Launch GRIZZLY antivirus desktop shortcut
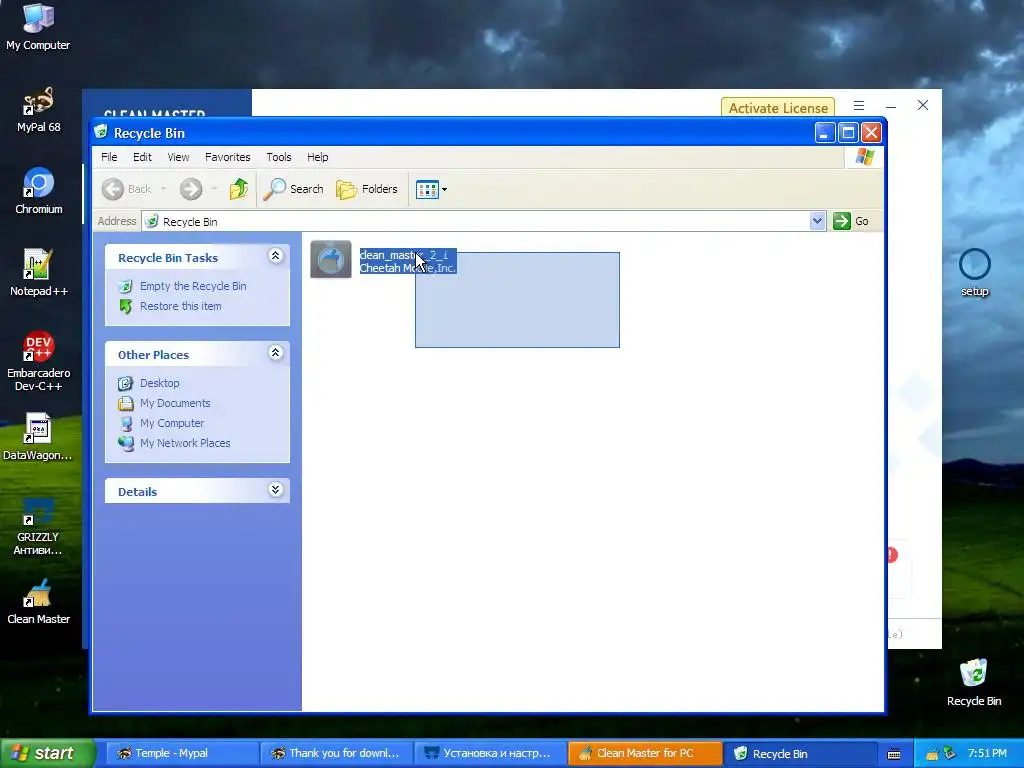The height and width of the screenshot is (768, 1024). coord(38,526)
